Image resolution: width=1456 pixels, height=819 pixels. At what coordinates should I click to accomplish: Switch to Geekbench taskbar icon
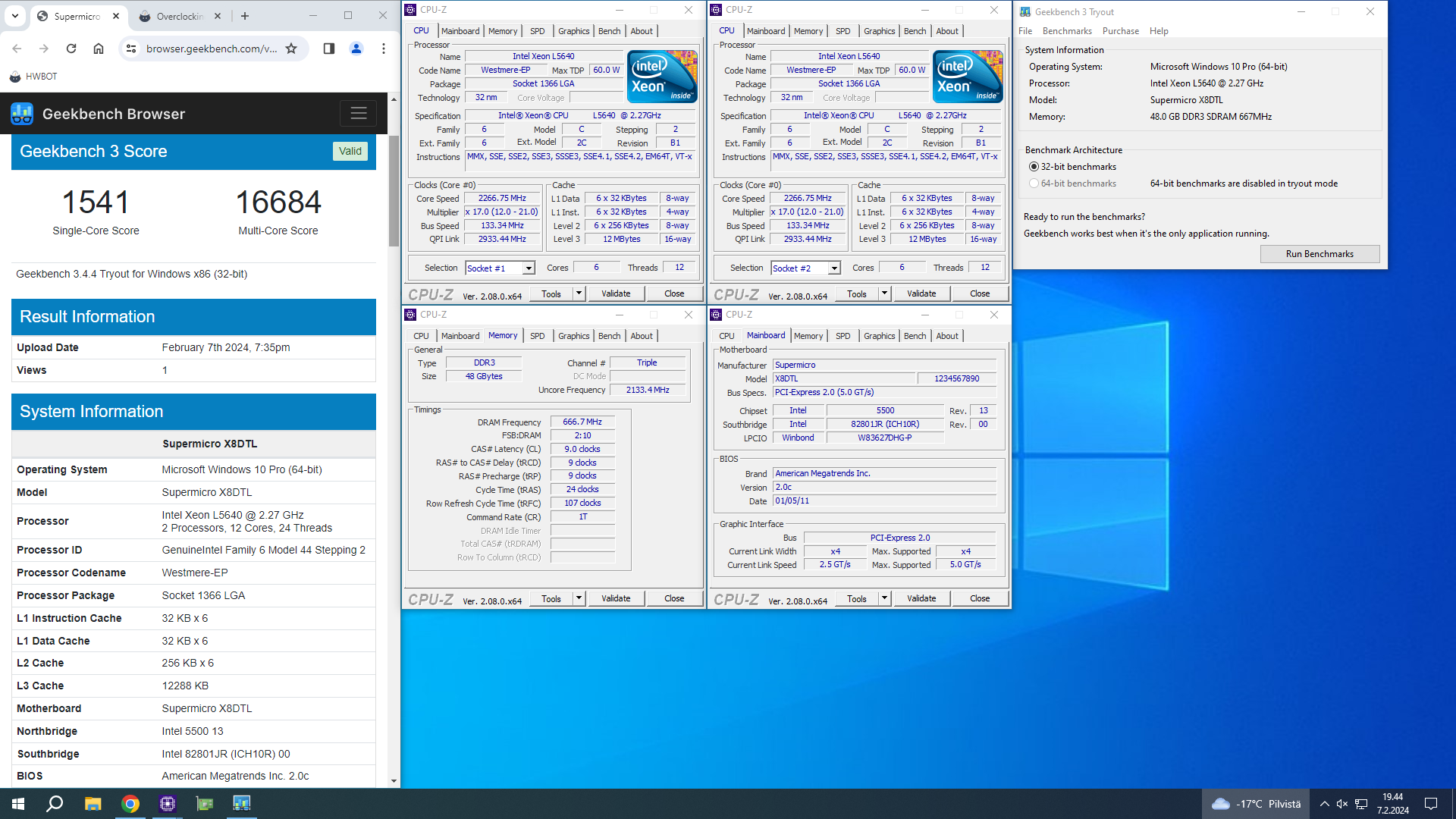242,804
